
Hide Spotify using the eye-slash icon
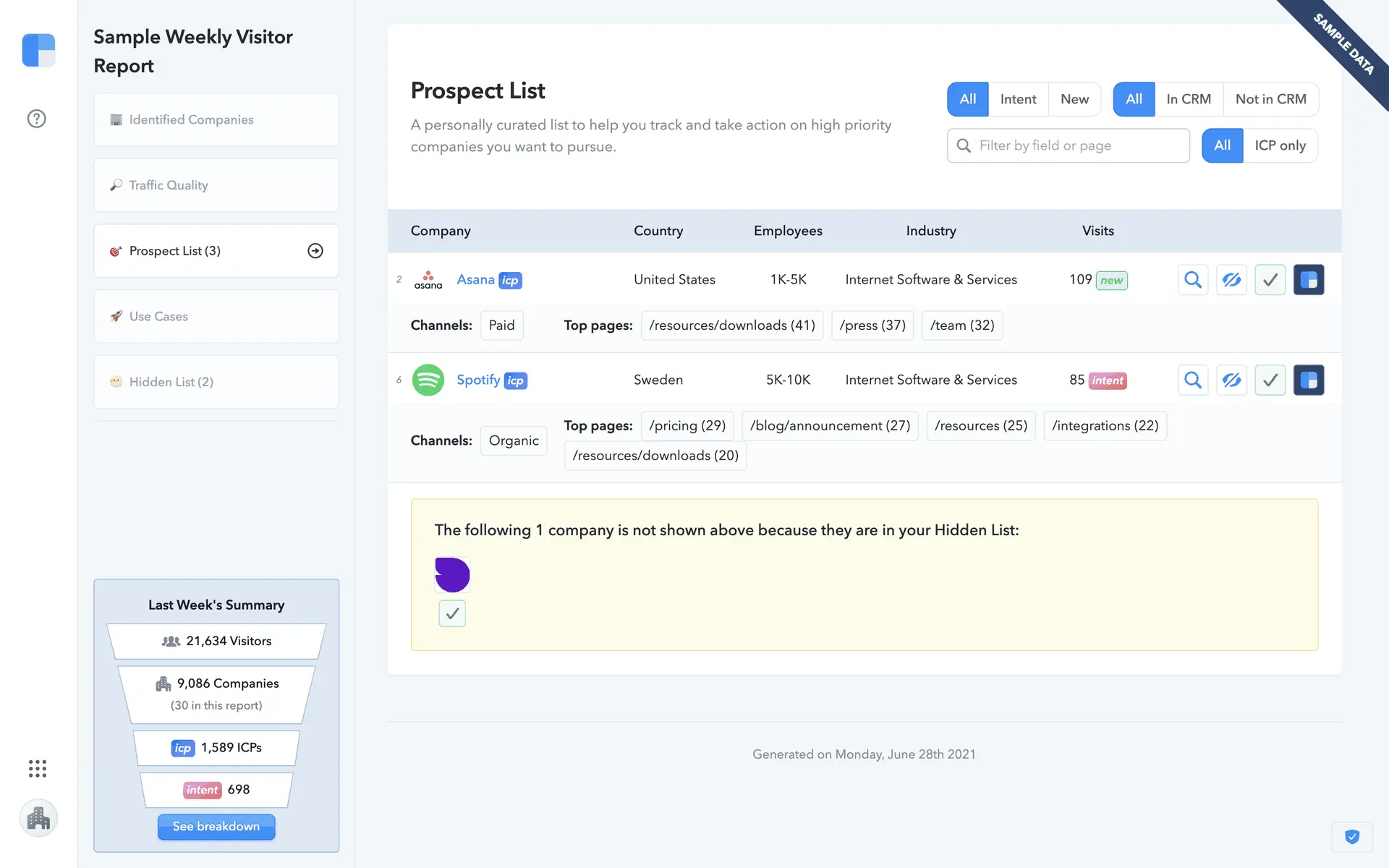point(1231,380)
